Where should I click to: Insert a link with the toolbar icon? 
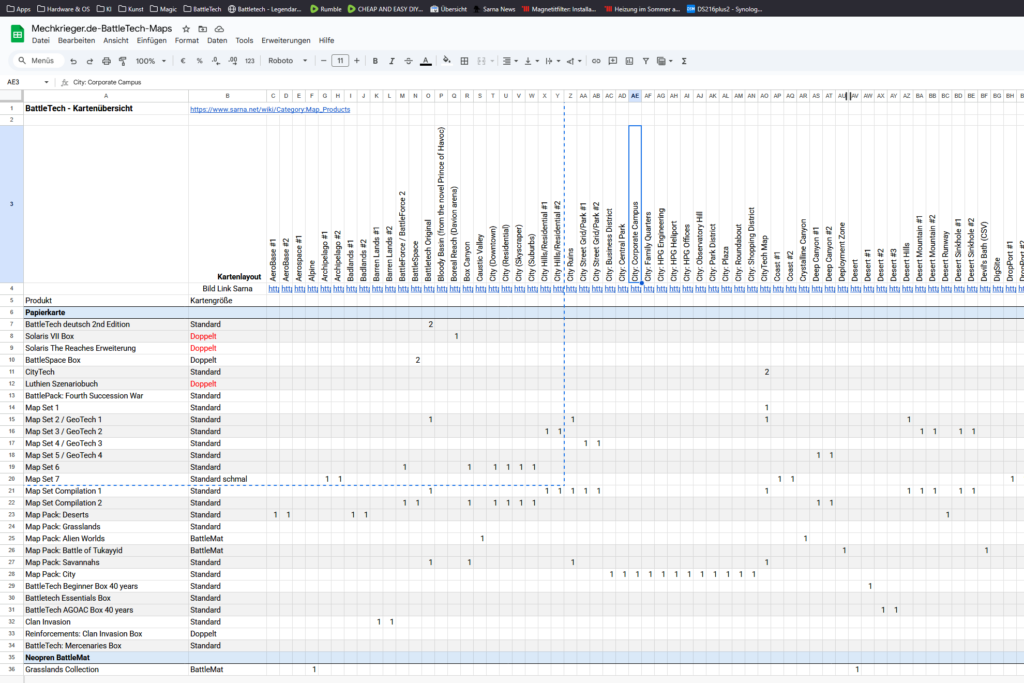(596, 61)
